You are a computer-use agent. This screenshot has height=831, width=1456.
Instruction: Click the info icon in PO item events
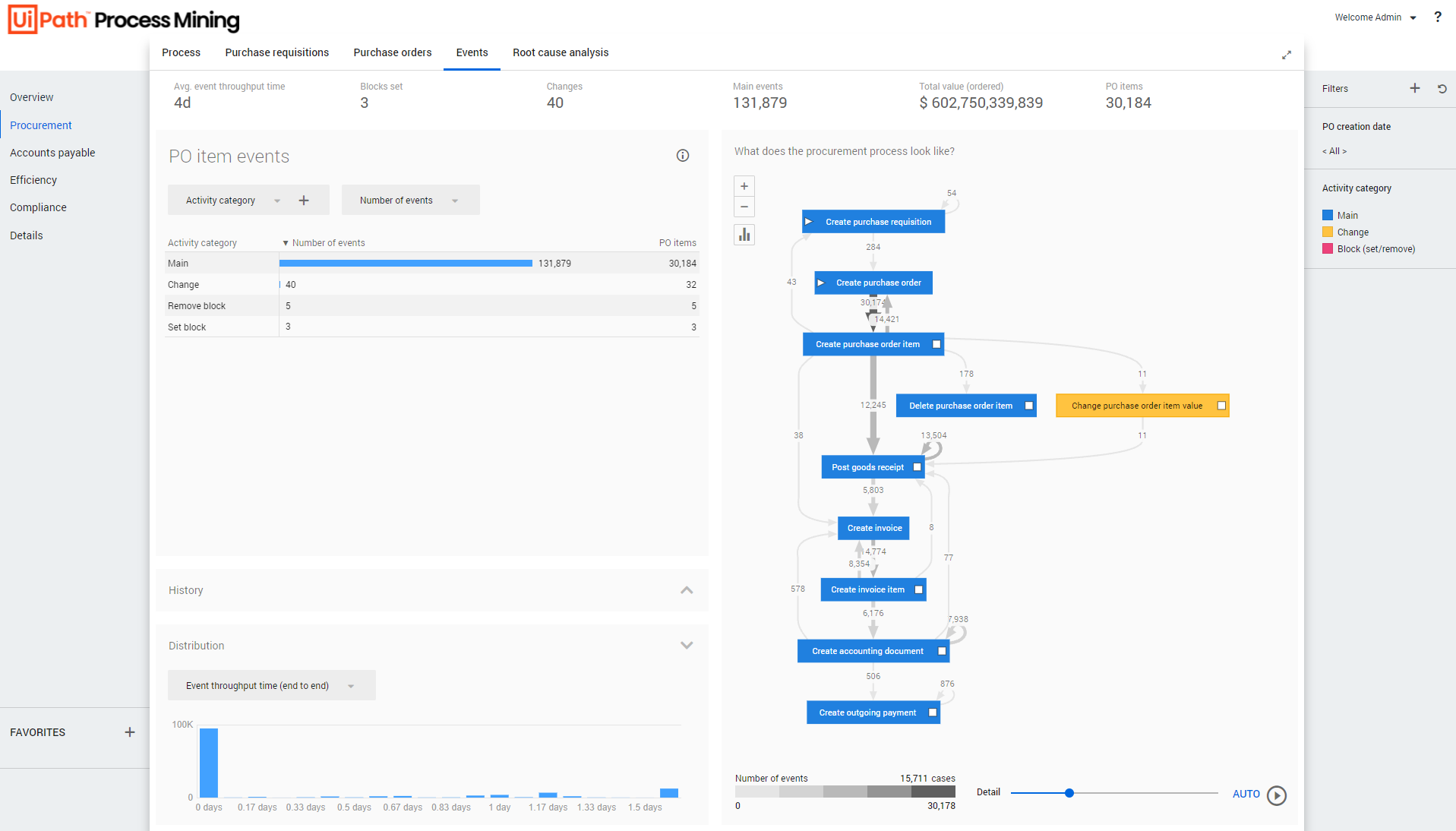point(682,156)
